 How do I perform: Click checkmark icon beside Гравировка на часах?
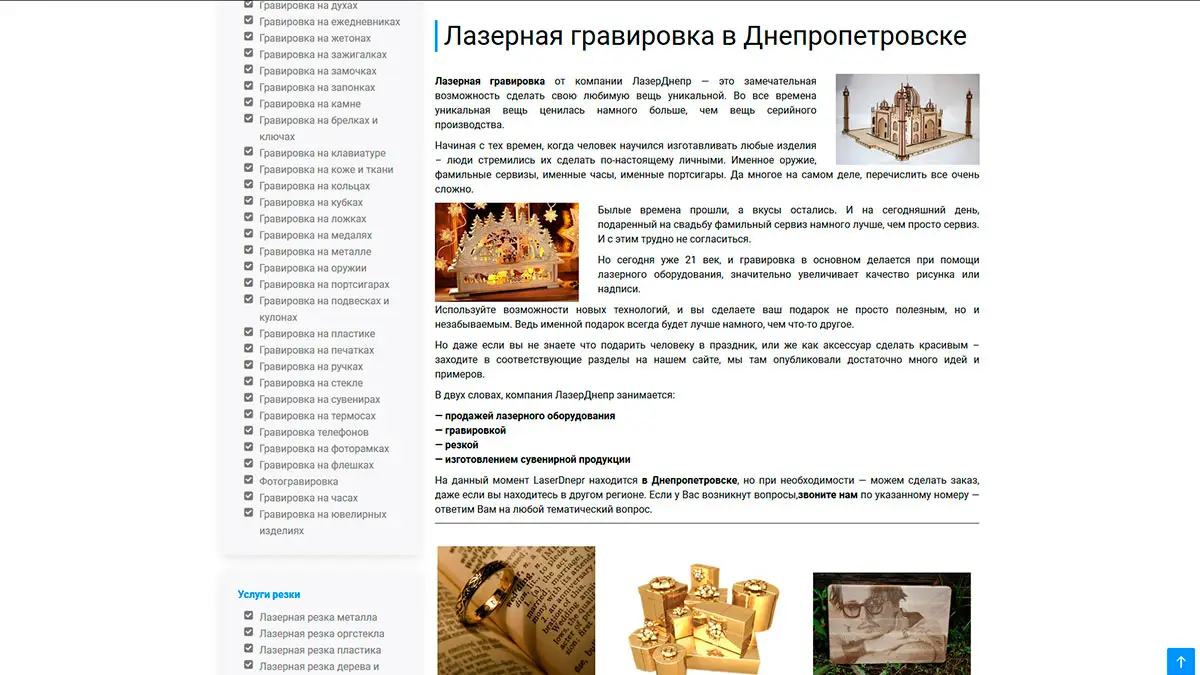tap(249, 497)
